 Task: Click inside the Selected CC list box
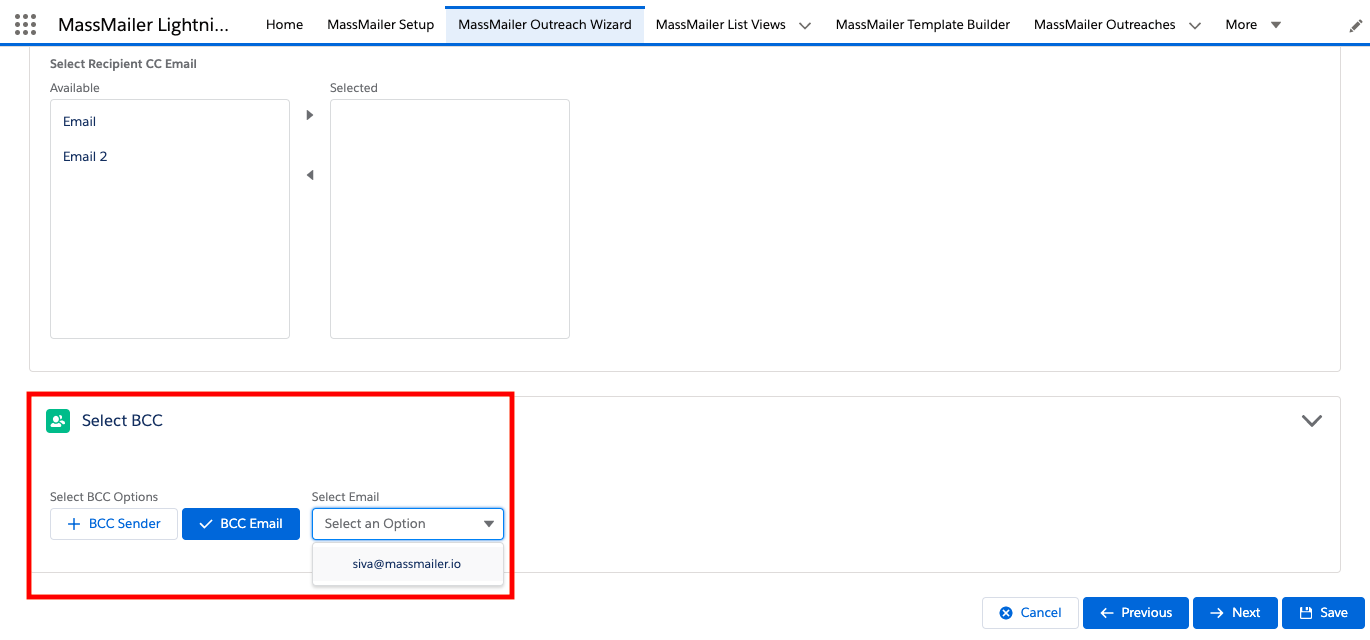[x=450, y=219]
